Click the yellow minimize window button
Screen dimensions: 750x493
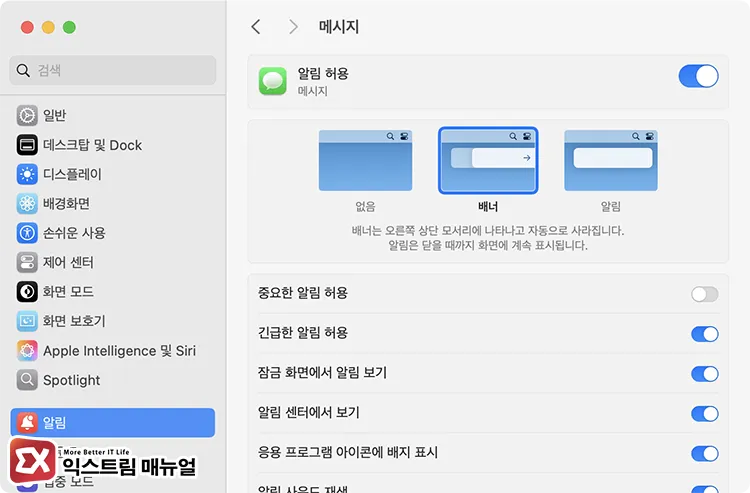point(48,27)
